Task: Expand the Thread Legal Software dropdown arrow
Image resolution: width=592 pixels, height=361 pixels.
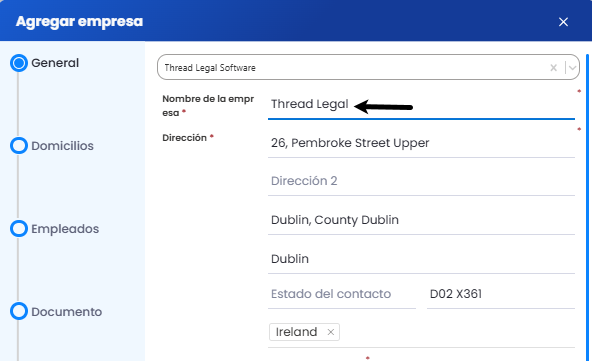Action: tap(572, 68)
